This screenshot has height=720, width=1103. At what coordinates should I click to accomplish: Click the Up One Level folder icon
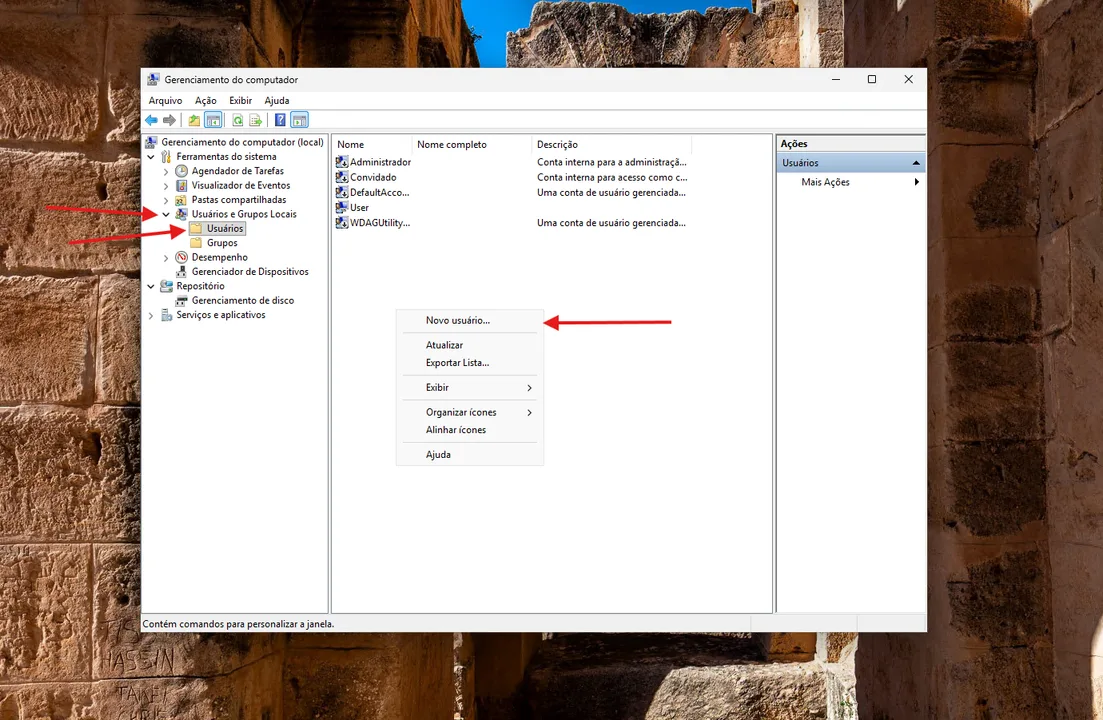tap(193, 120)
